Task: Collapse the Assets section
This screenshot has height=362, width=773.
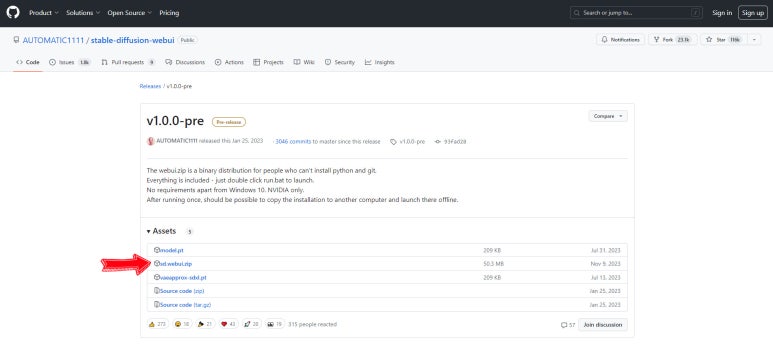Action: point(161,231)
